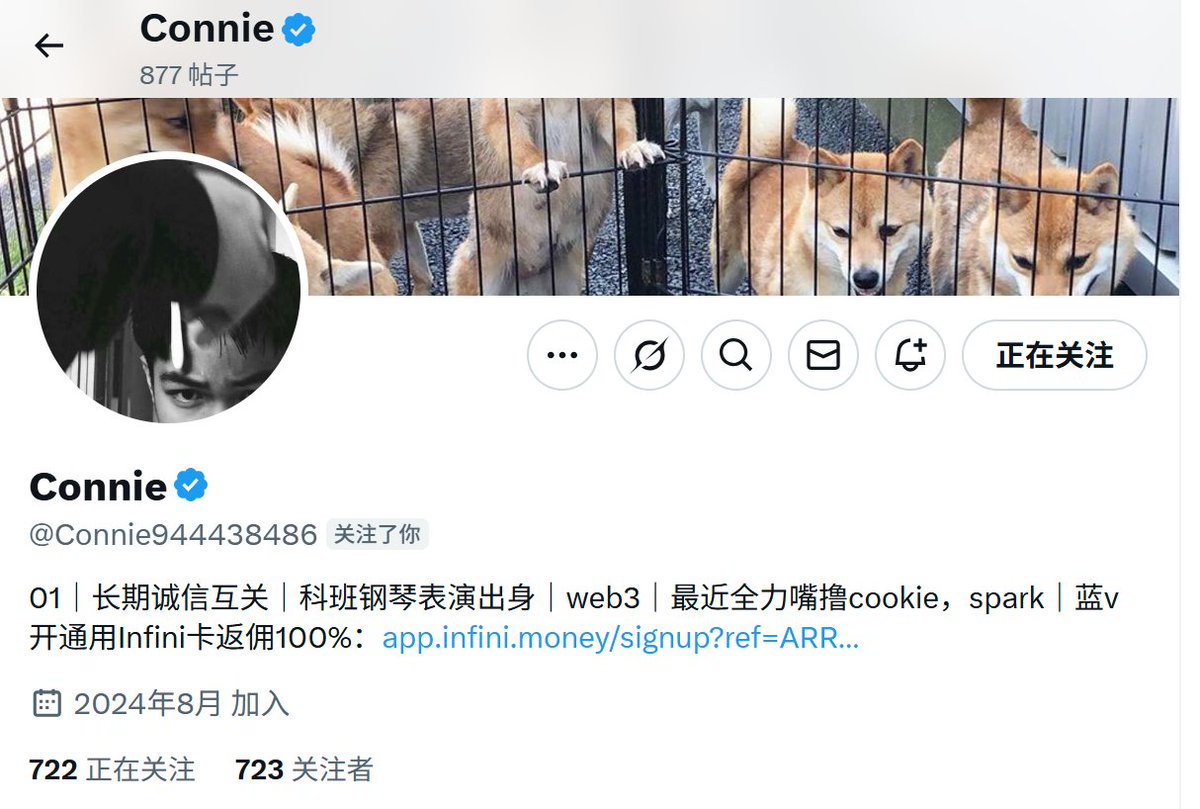The image size is (1200, 809).
Task: Click the Grok slashed-circle profile icon
Action: pyautogui.click(x=649, y=355)
